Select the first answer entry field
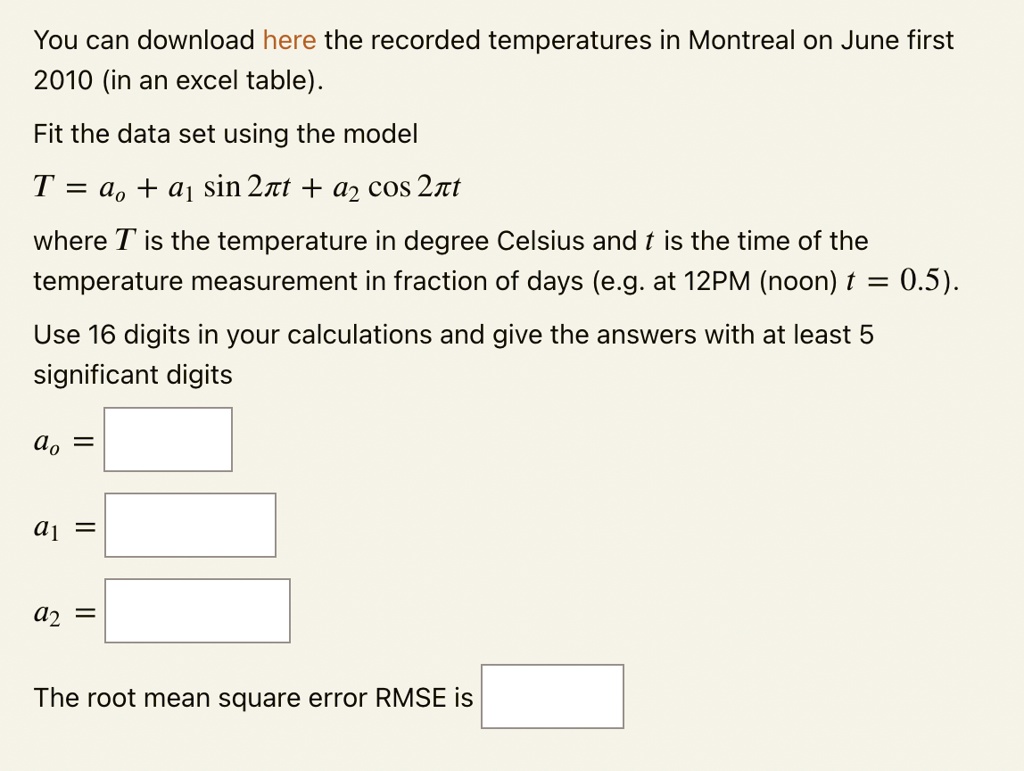 point(167,439)
